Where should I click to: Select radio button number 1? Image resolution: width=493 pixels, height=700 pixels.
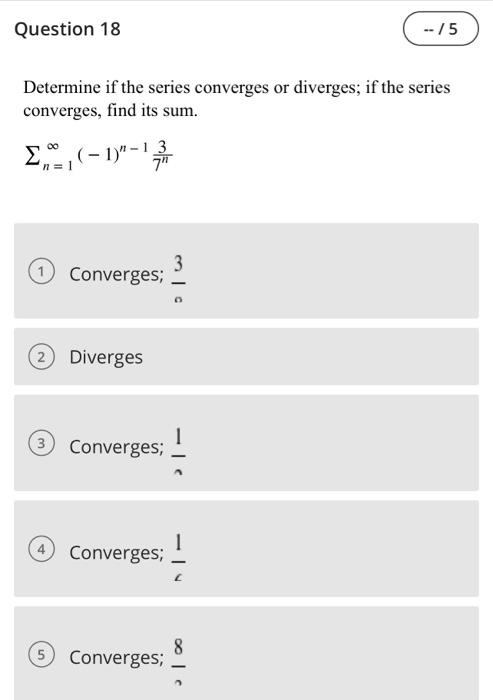[41, 272]
